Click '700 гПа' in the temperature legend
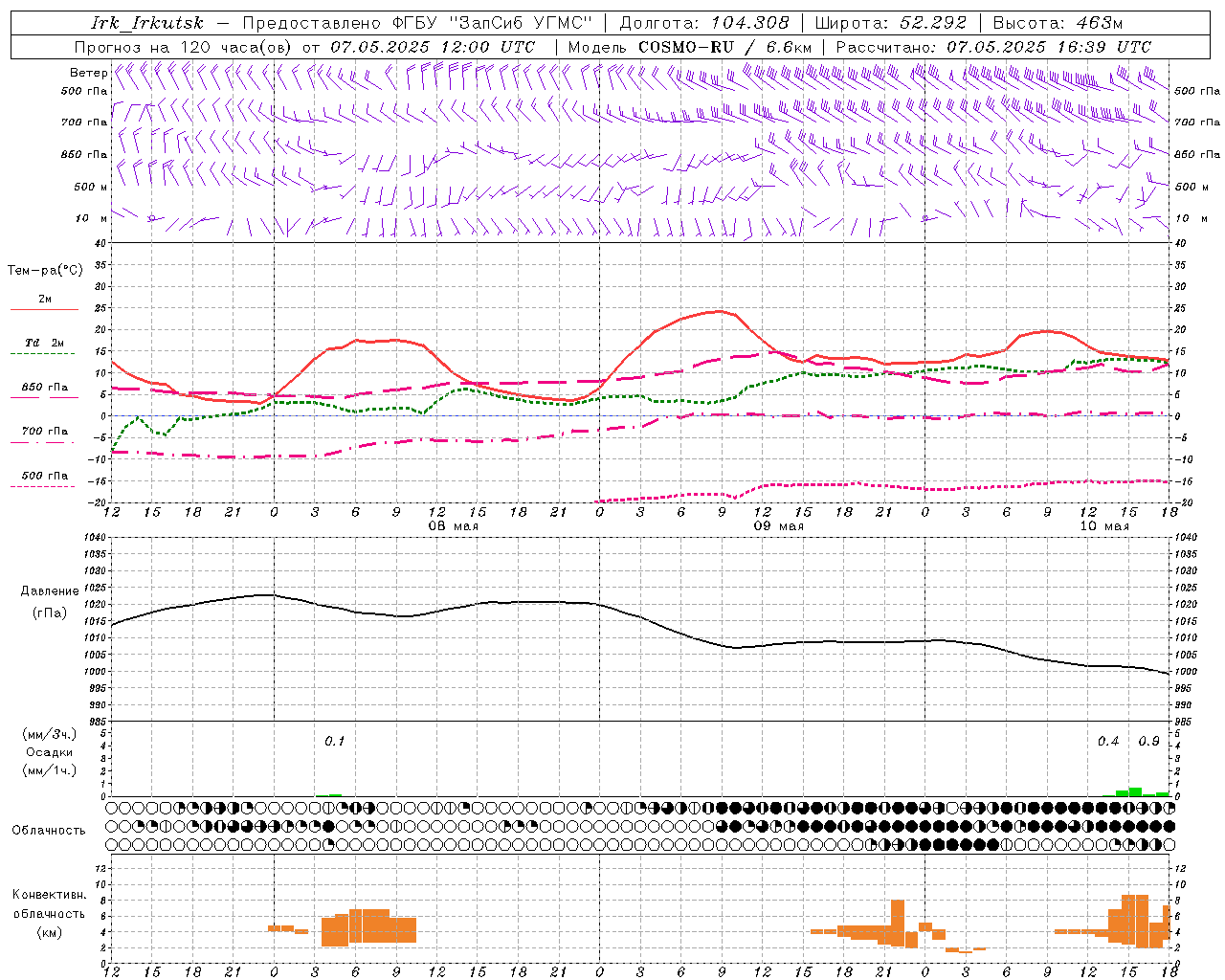Viewport: 1225px width, 980px height. pyautogui.click(x=45, y=432)
